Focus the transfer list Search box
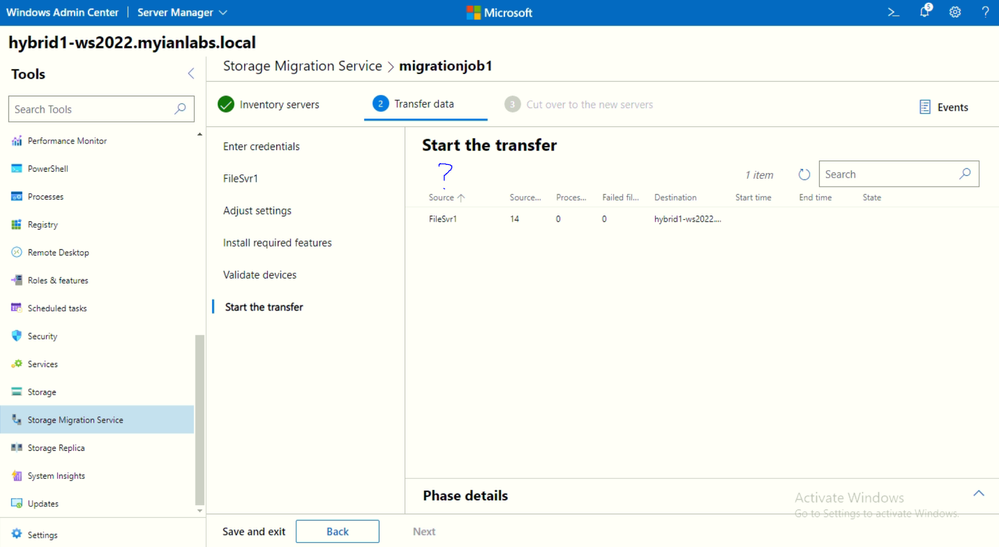The height and width of the screenshot is (547, 999). 898,174
